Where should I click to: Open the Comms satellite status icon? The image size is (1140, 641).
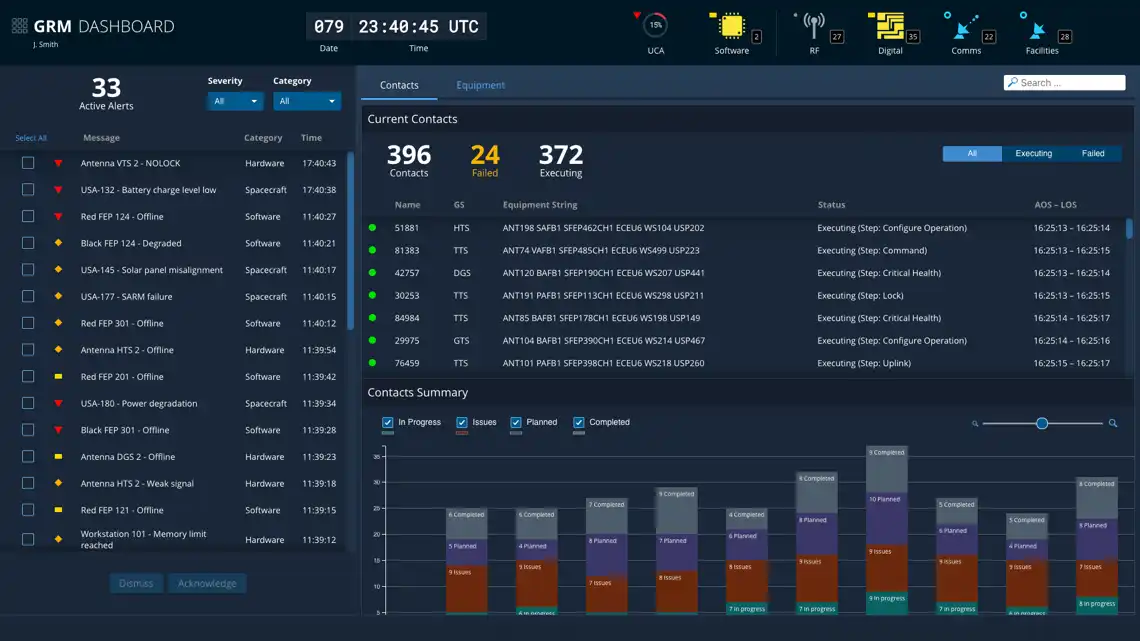965,27
